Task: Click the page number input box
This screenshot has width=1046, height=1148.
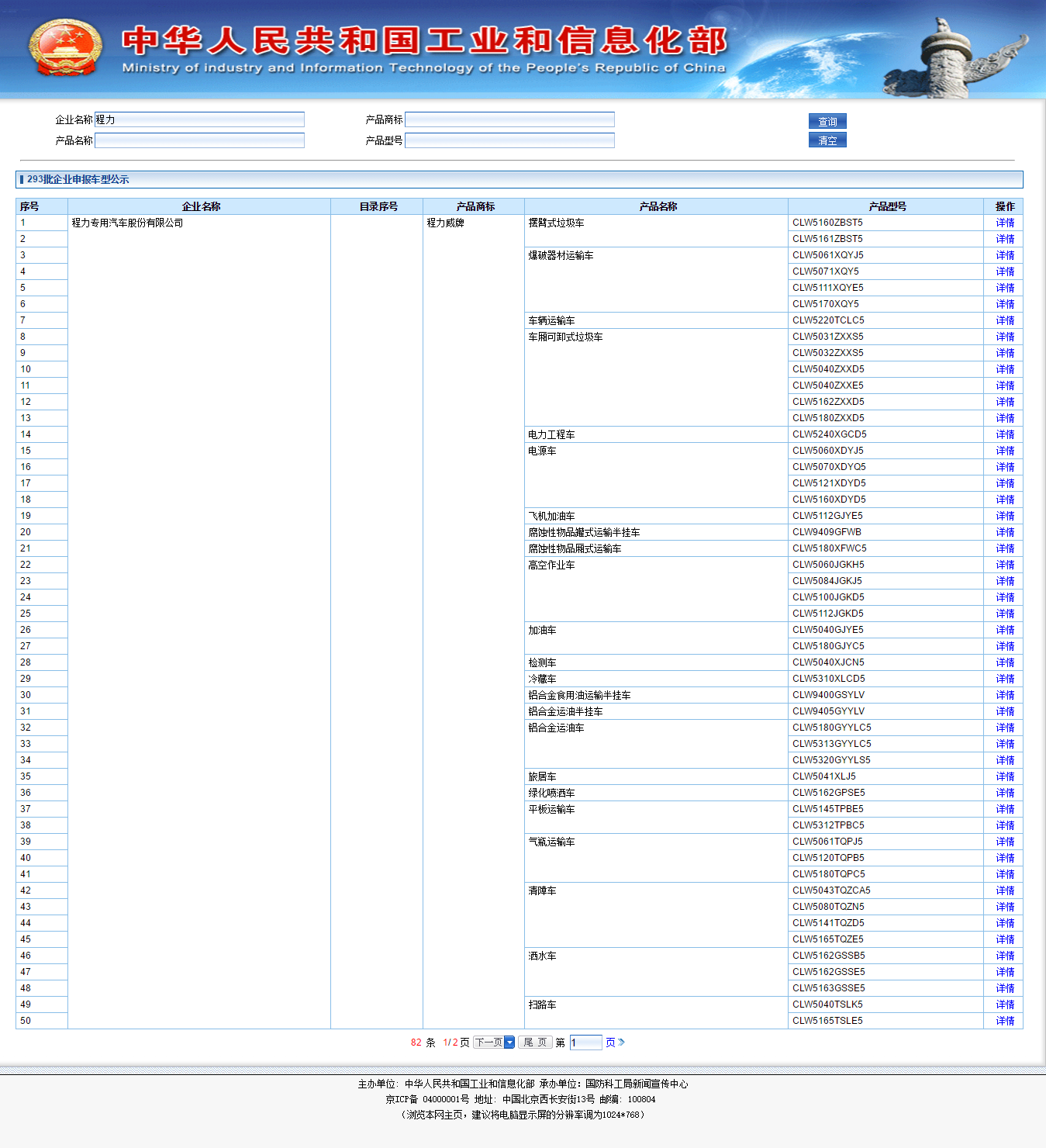Action: (585, 1043)
